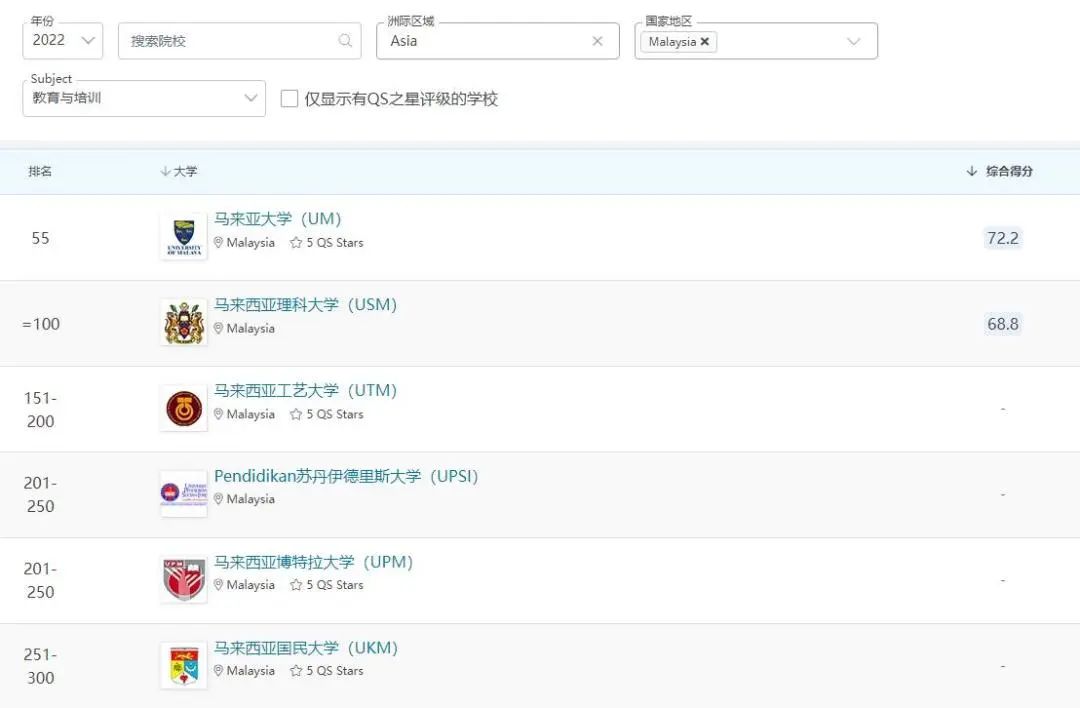Click the UTM university crest logo
The width and height of the screenshot is (1080, 708).
point(182,407)
